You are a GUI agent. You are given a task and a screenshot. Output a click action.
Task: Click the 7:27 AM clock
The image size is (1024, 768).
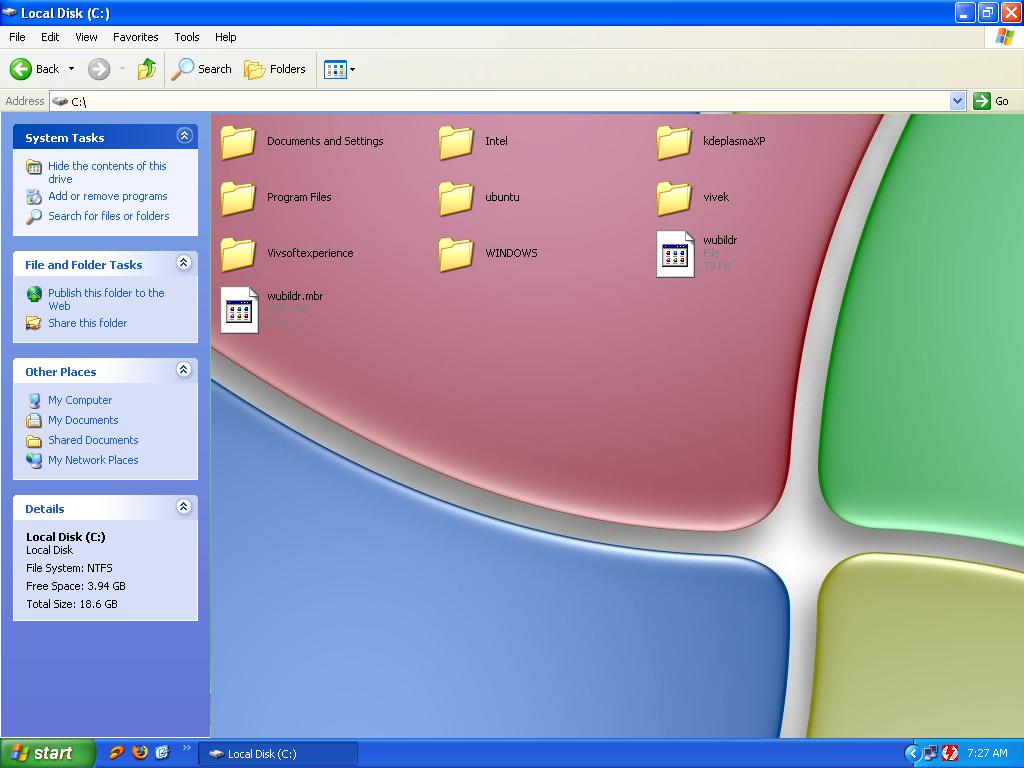tap(987, 753)
